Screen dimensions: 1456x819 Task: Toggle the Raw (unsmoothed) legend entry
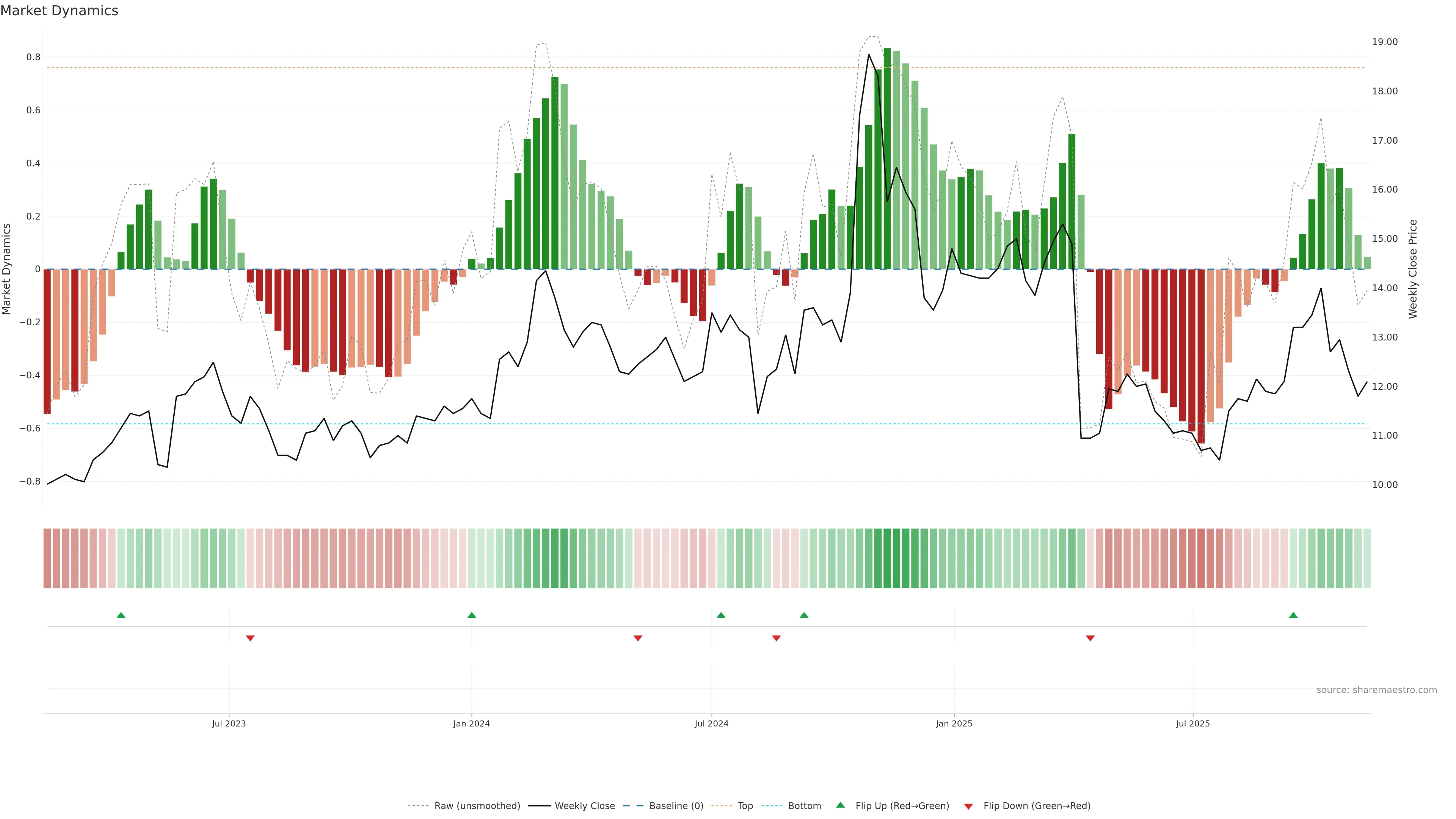(x=477, y=806)
